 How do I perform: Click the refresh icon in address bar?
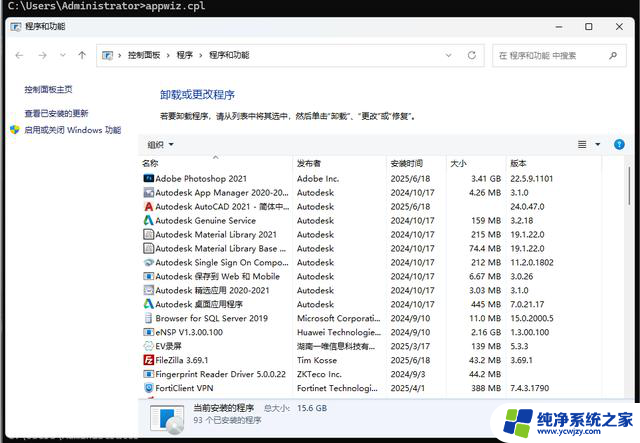point(471,55)
